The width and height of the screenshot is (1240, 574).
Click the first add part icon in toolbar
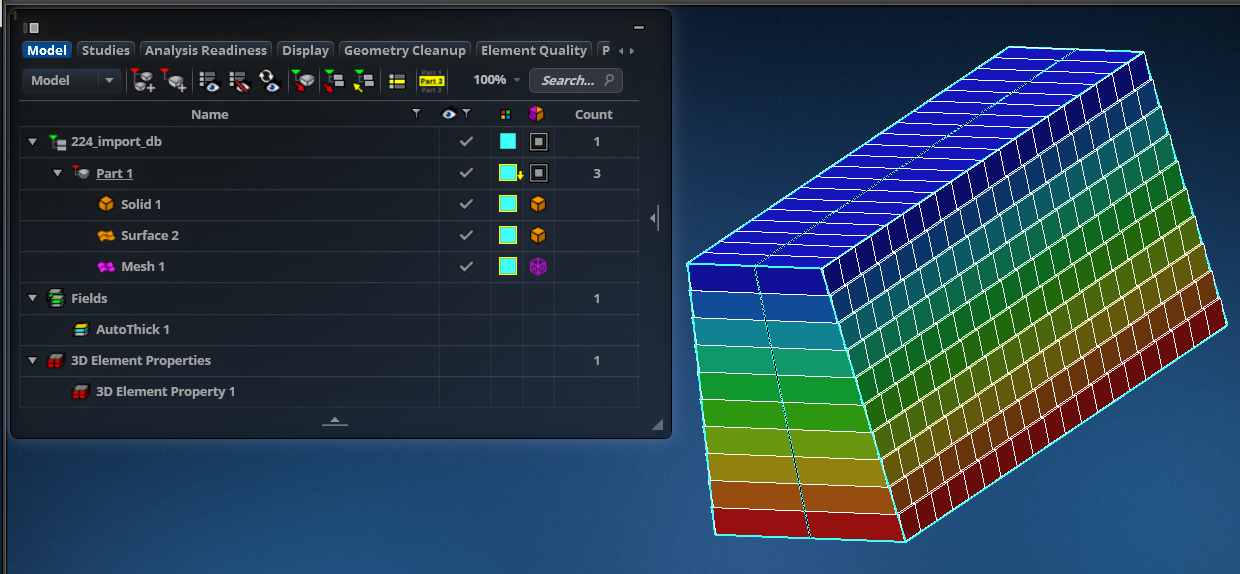click(x=144, y=81)
